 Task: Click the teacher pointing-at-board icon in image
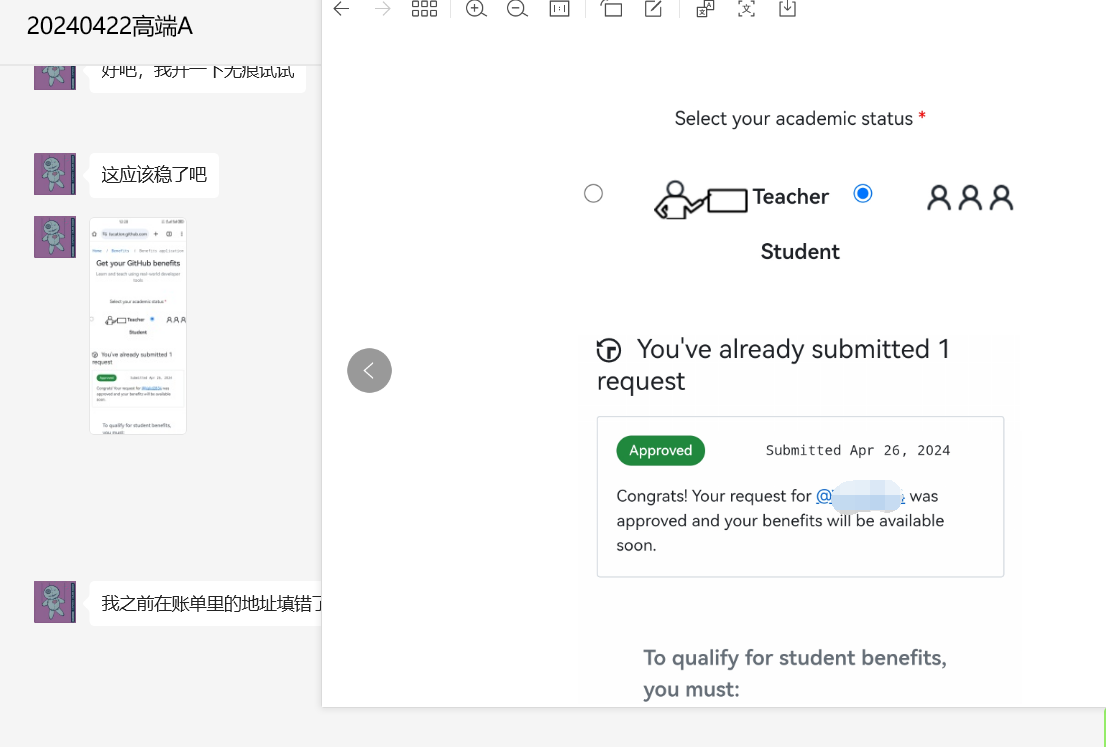pyautogui.click(x=701, y=200)
